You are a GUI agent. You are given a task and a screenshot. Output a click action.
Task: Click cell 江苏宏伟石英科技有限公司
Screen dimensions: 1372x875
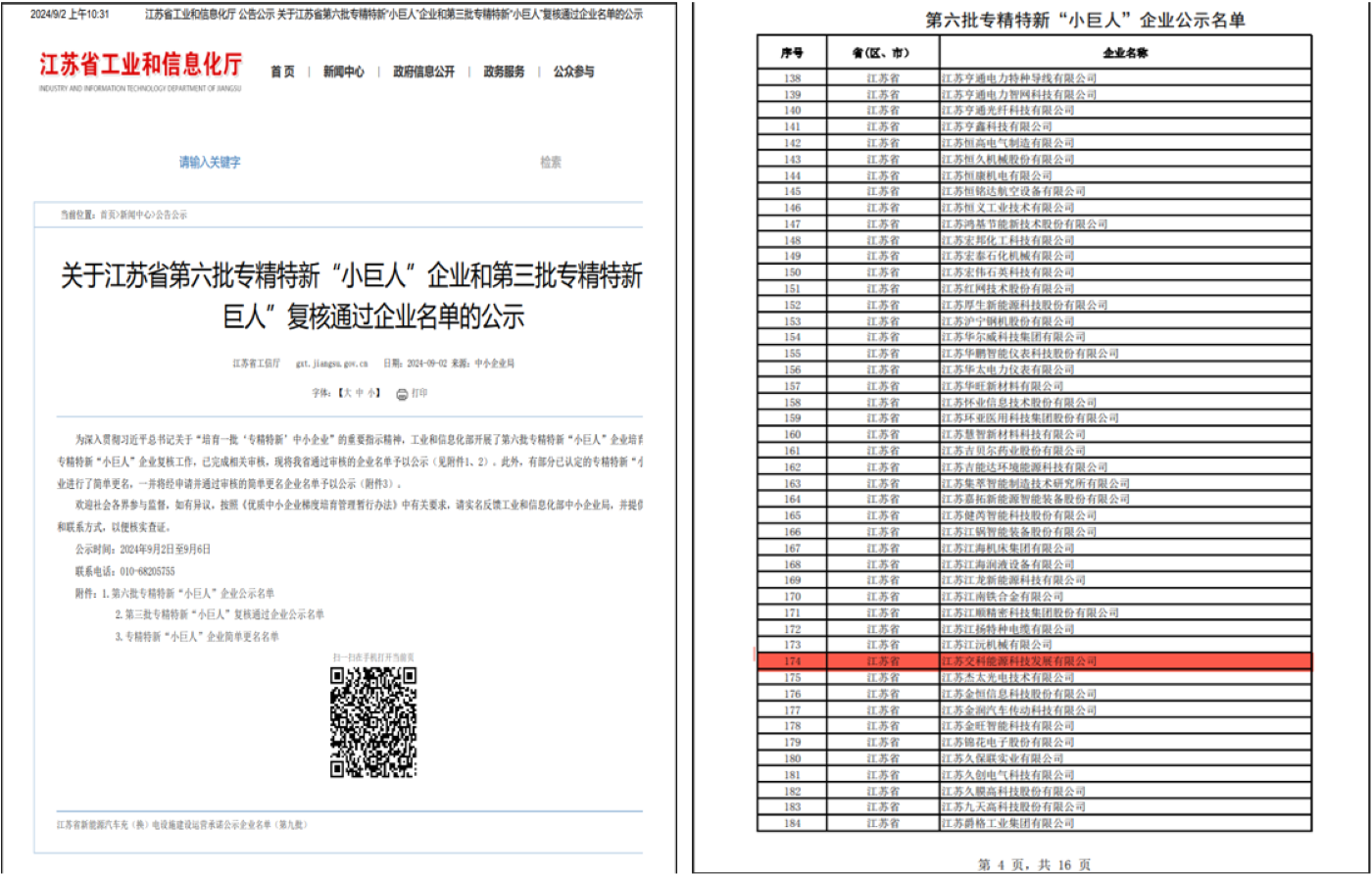(x=1125, y=272)
